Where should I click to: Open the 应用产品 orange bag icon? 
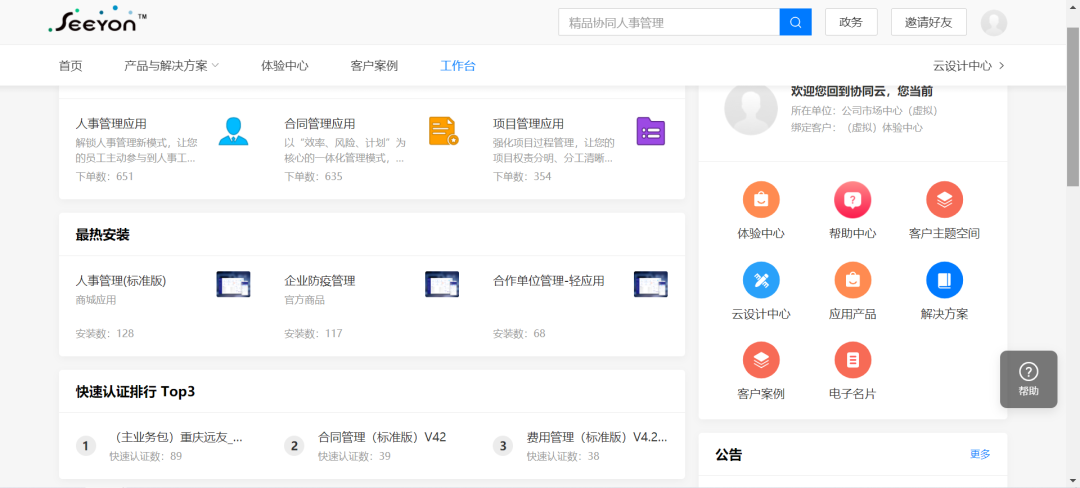pos(853,280)
